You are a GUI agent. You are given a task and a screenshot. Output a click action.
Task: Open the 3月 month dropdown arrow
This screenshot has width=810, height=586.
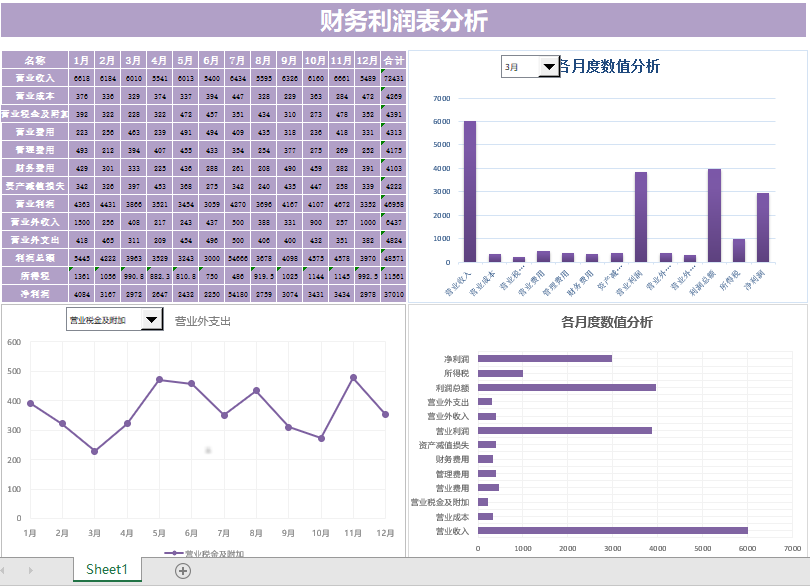[549, 67]
